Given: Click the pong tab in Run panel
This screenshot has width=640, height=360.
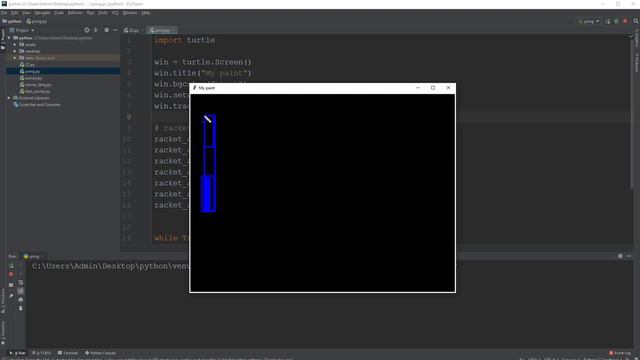Looking at the screenshot, I should pyautogui.click(x=33, y=256).
